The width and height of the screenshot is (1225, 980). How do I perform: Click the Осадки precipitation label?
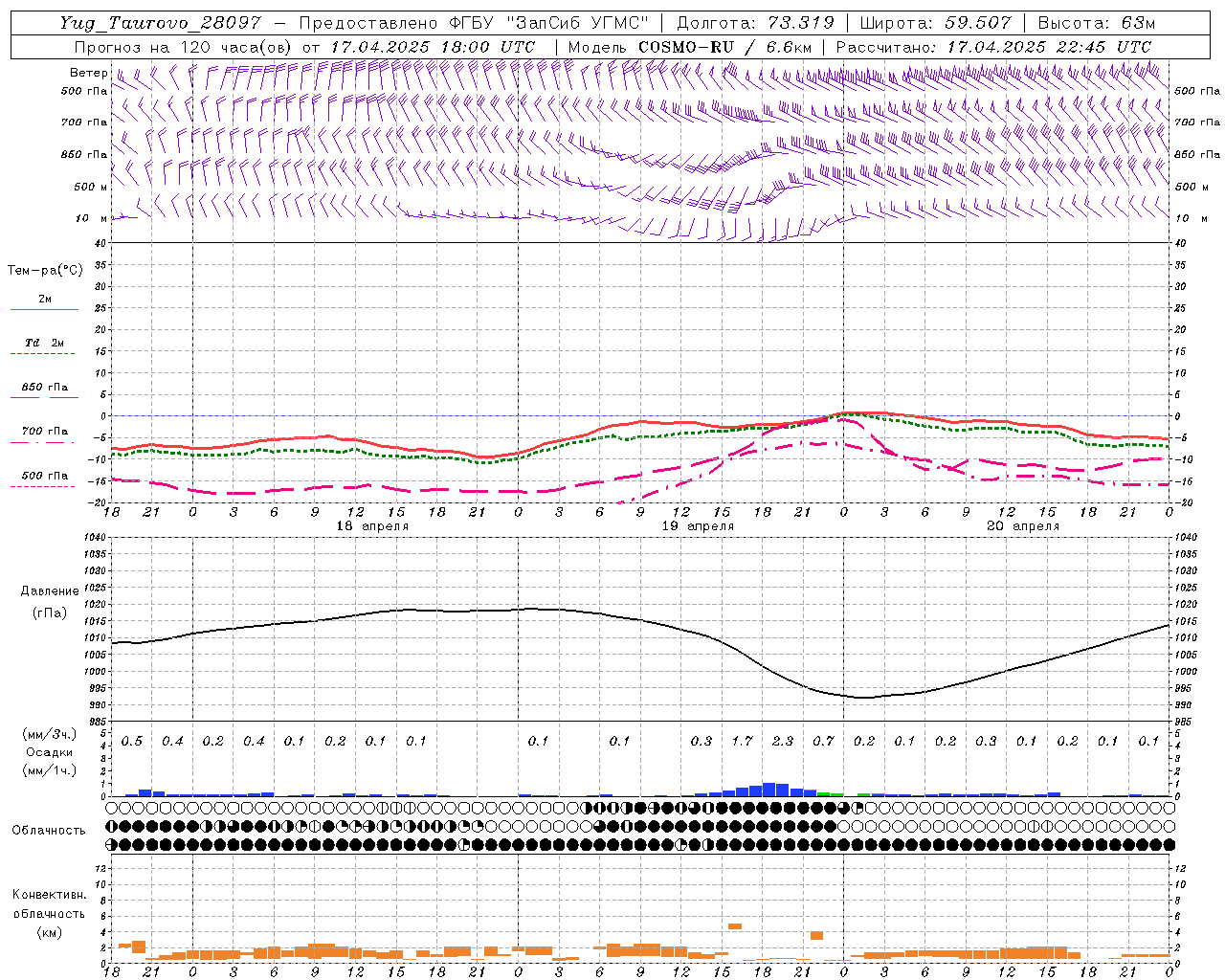tap(50, 752)
